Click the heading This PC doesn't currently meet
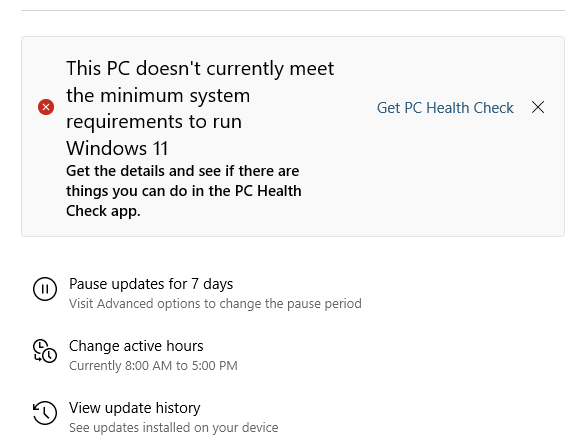The width and height of the screenshot is (586, 442). [200, 68]
